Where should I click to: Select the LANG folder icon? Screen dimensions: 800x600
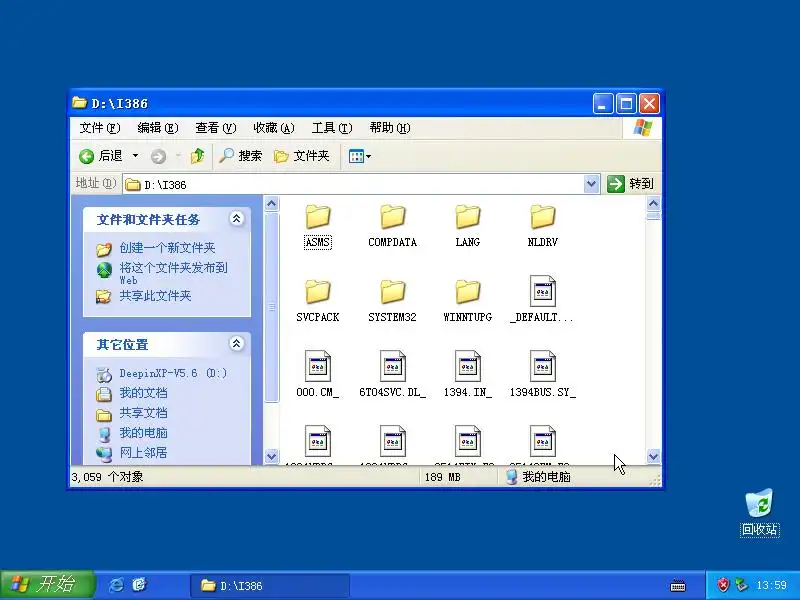(468, 217)
